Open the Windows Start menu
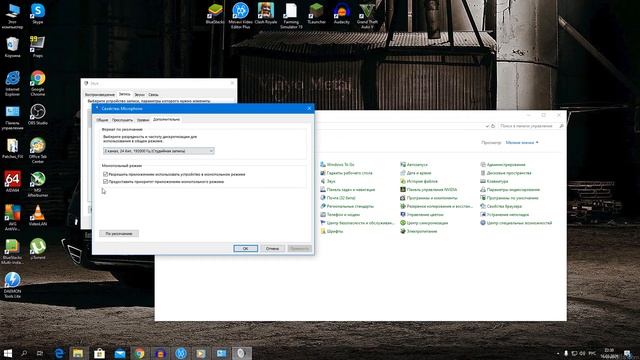This screenshot has width=640, height=360. coord(8,353)
